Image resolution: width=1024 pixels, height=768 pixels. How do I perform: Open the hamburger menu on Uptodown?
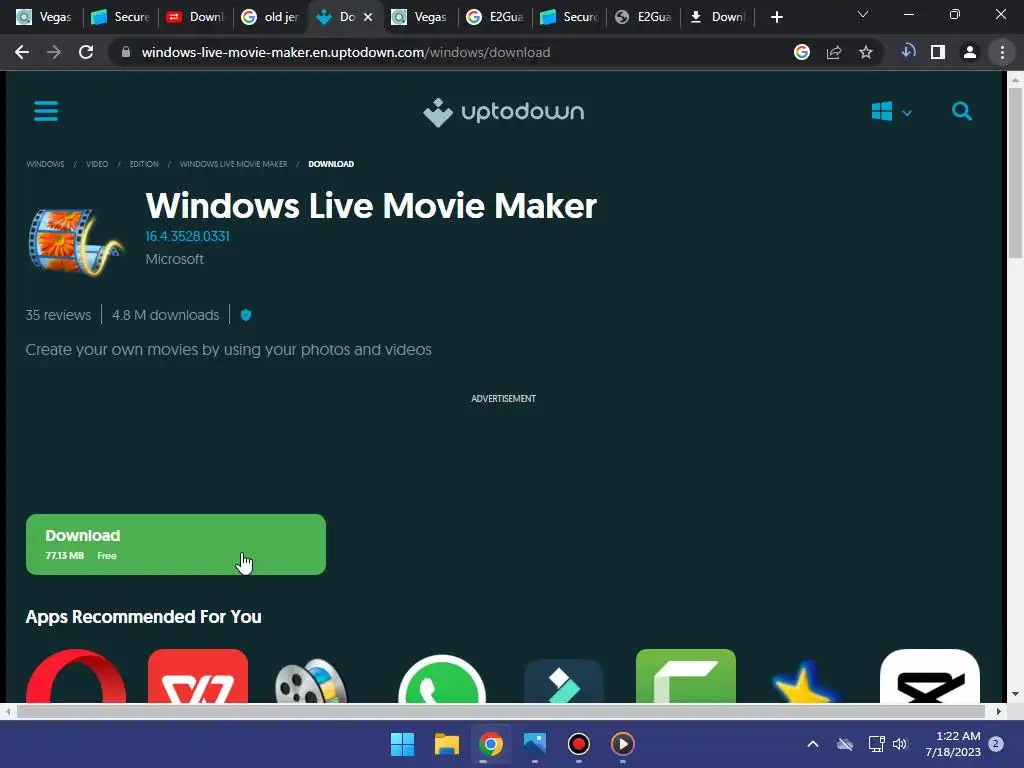pos(46,111)
